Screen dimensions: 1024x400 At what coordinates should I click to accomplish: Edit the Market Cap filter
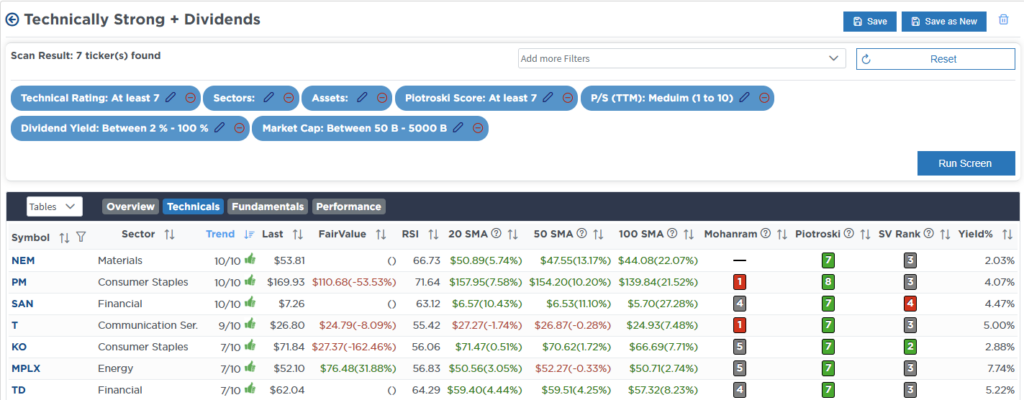[x=458, y=128]
